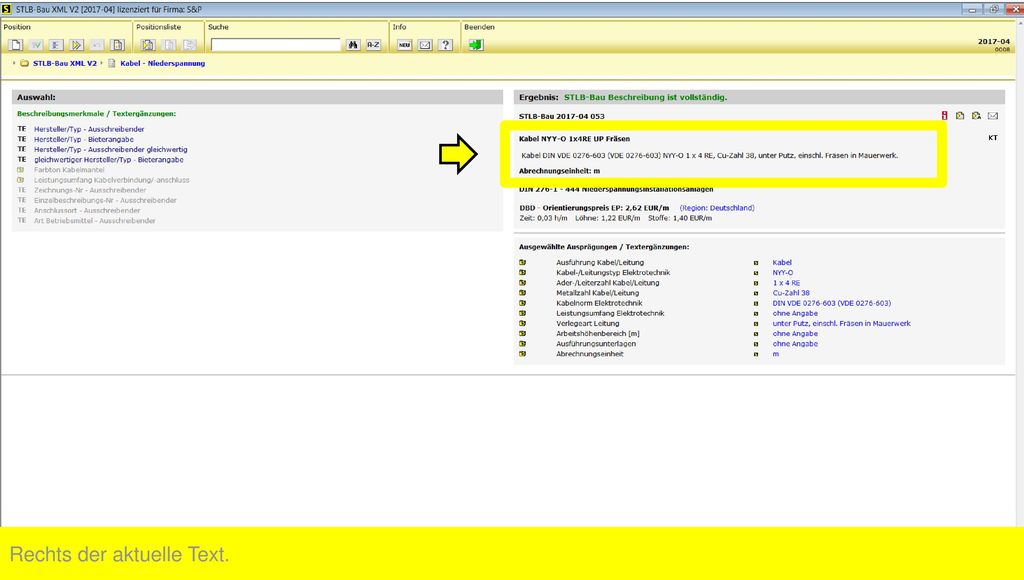Open STLB-Bau XML V2 breadcrumb folder
Screen dimensions: 1024x580
[65, 63]
